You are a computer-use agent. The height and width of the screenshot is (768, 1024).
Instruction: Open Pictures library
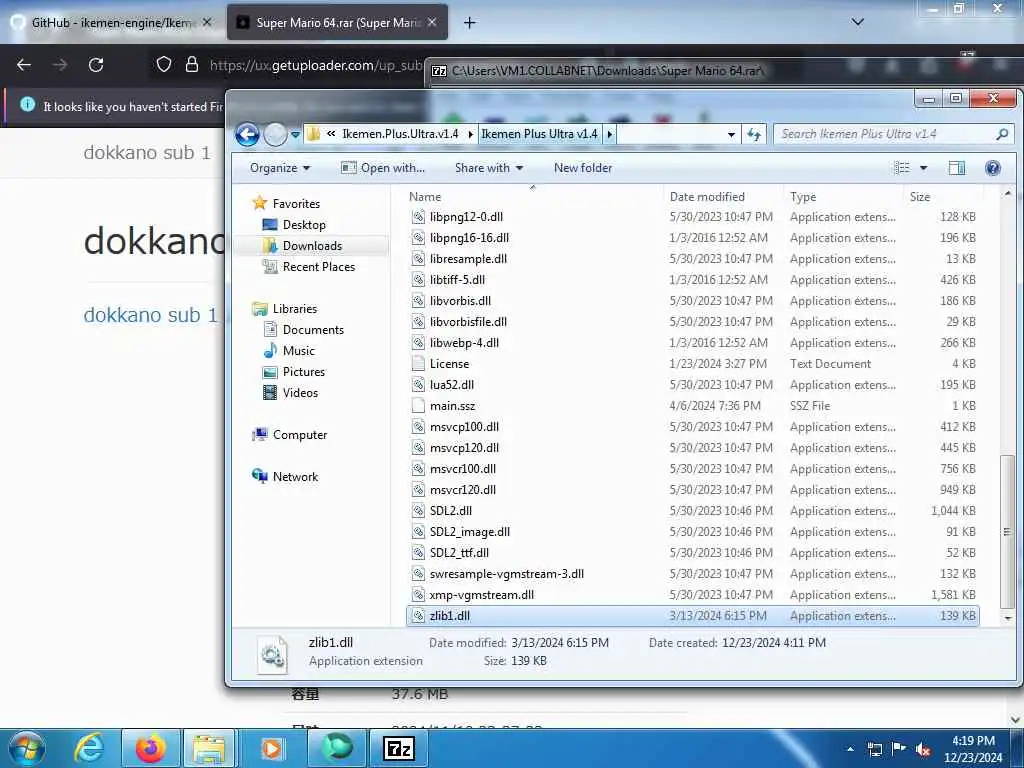[304, 372]
